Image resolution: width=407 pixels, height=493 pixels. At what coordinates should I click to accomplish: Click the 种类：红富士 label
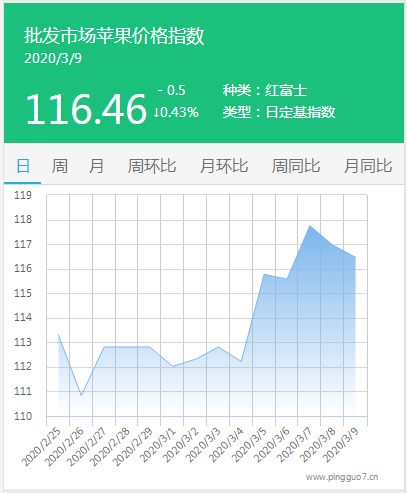(x=265, y=90)
